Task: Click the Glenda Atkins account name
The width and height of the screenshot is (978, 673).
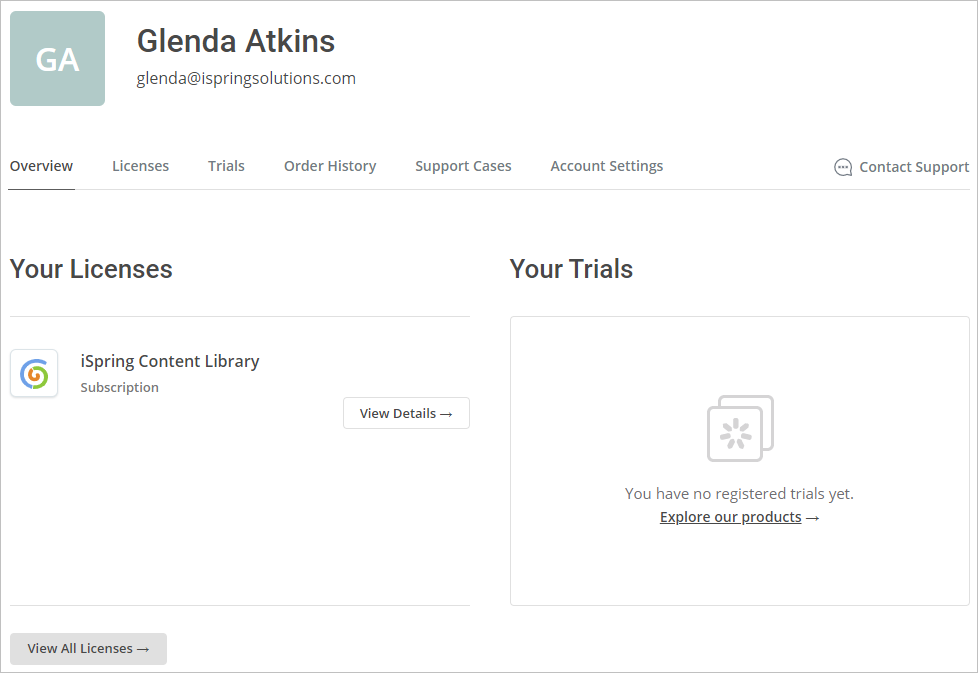Action: click(x=236, y=41)
